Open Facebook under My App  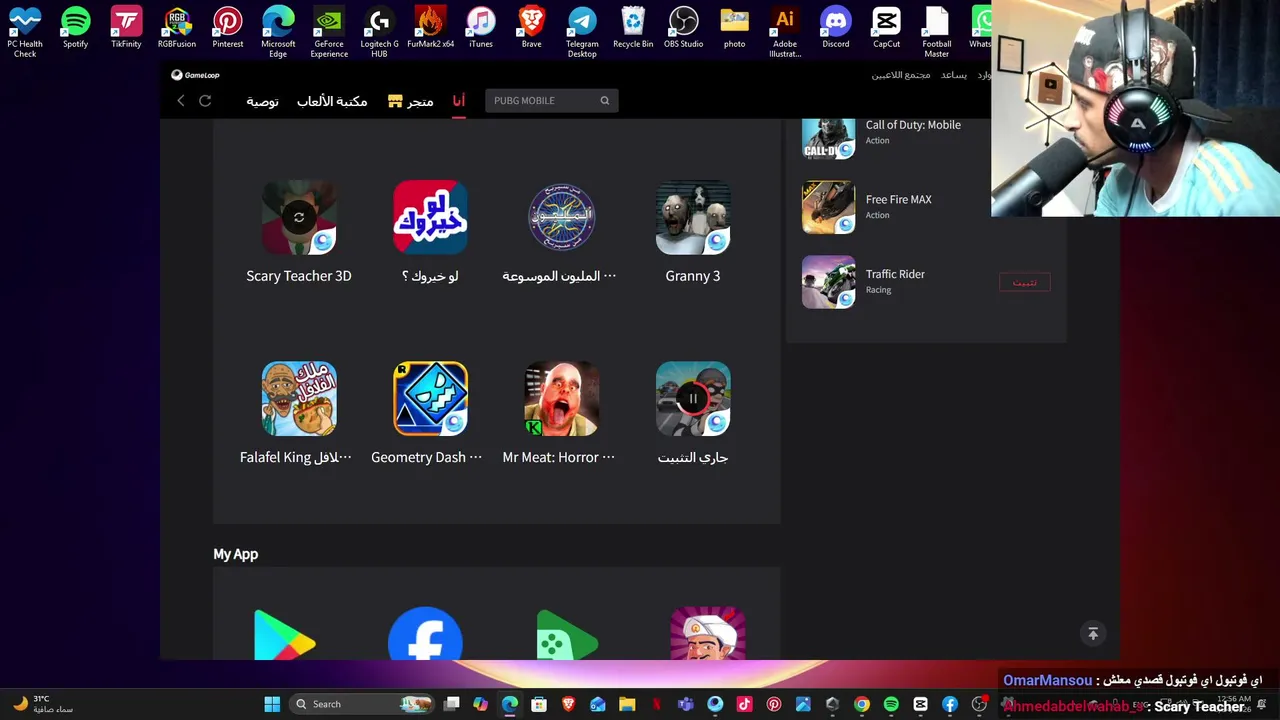pos(425,634)
